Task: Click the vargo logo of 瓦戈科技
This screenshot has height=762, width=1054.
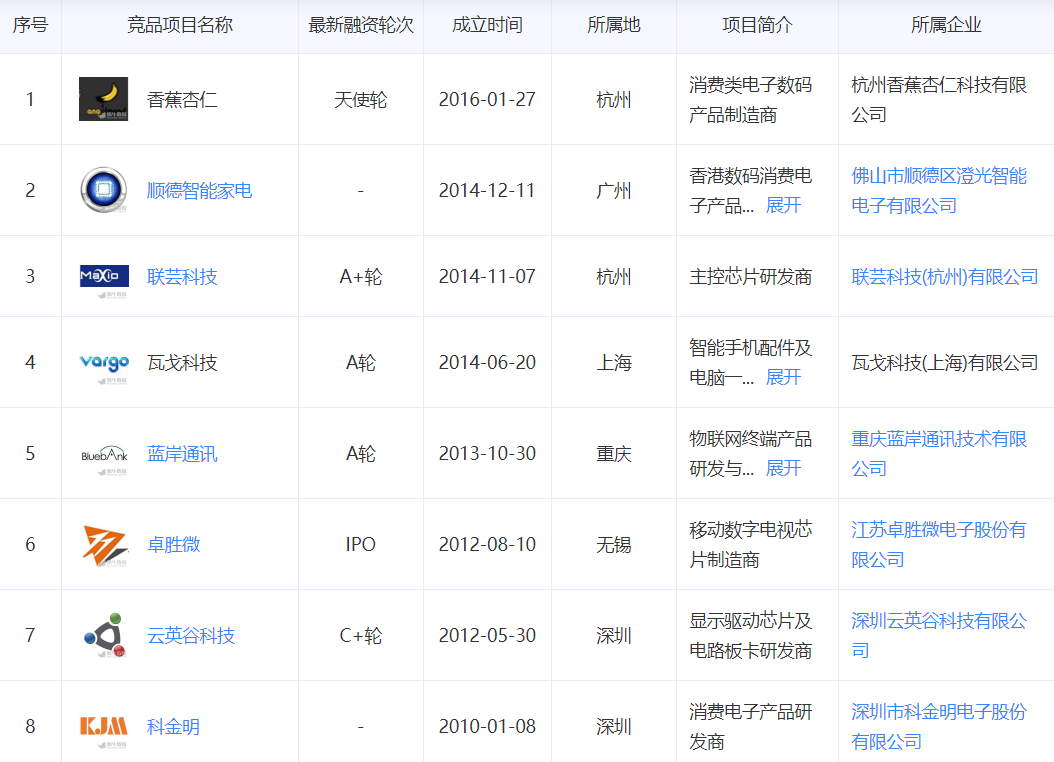Action: coord(104,363)
